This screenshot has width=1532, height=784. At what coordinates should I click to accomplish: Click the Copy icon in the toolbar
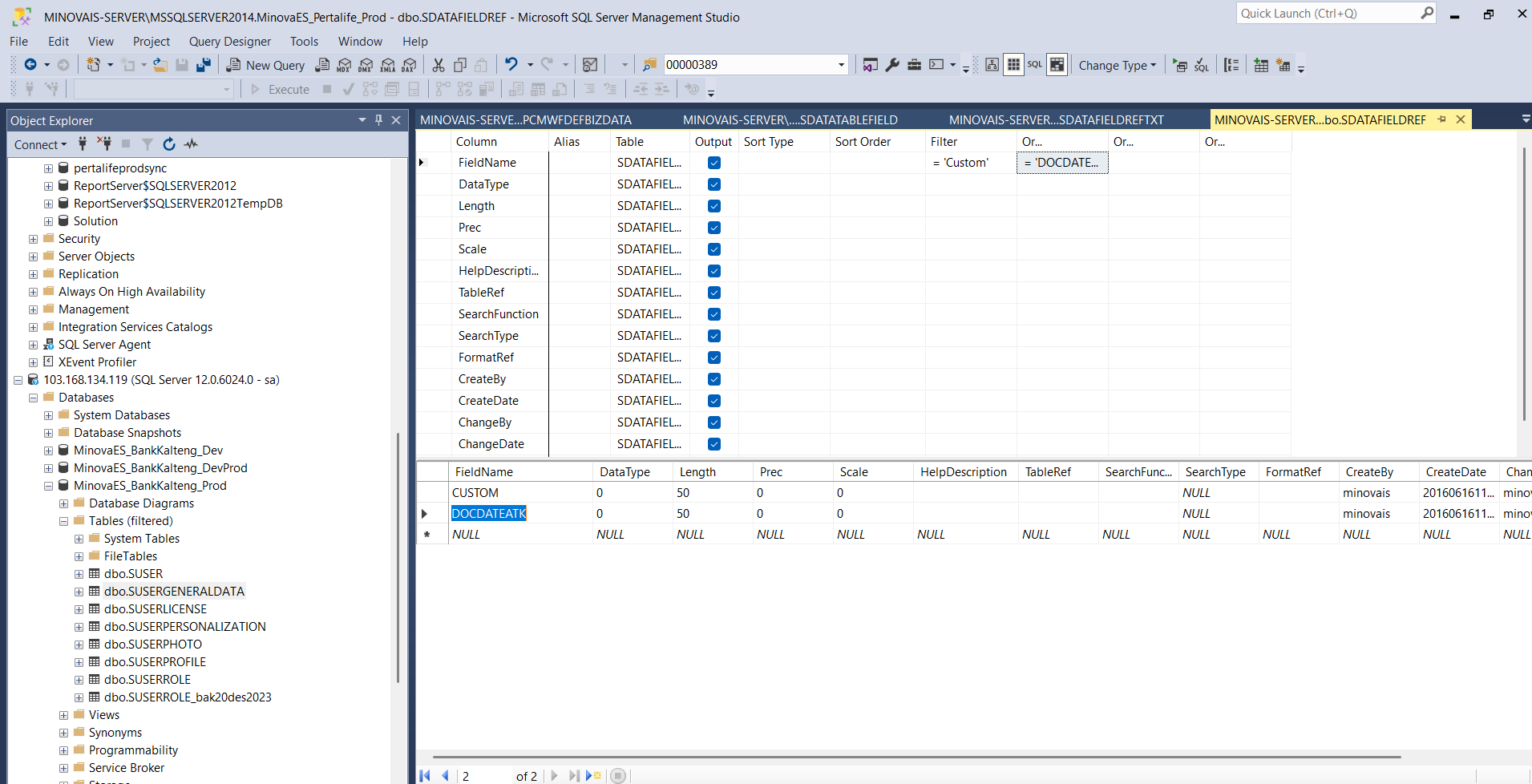point(460,65)
